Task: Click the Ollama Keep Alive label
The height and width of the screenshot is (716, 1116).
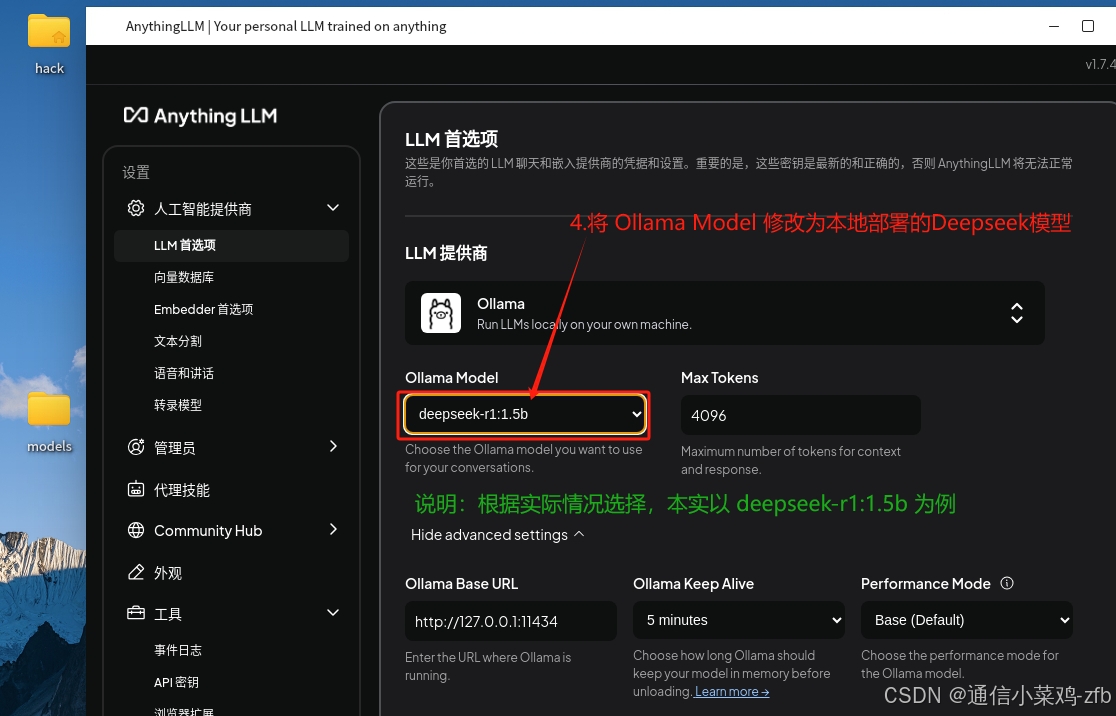Action: point(693,584)
